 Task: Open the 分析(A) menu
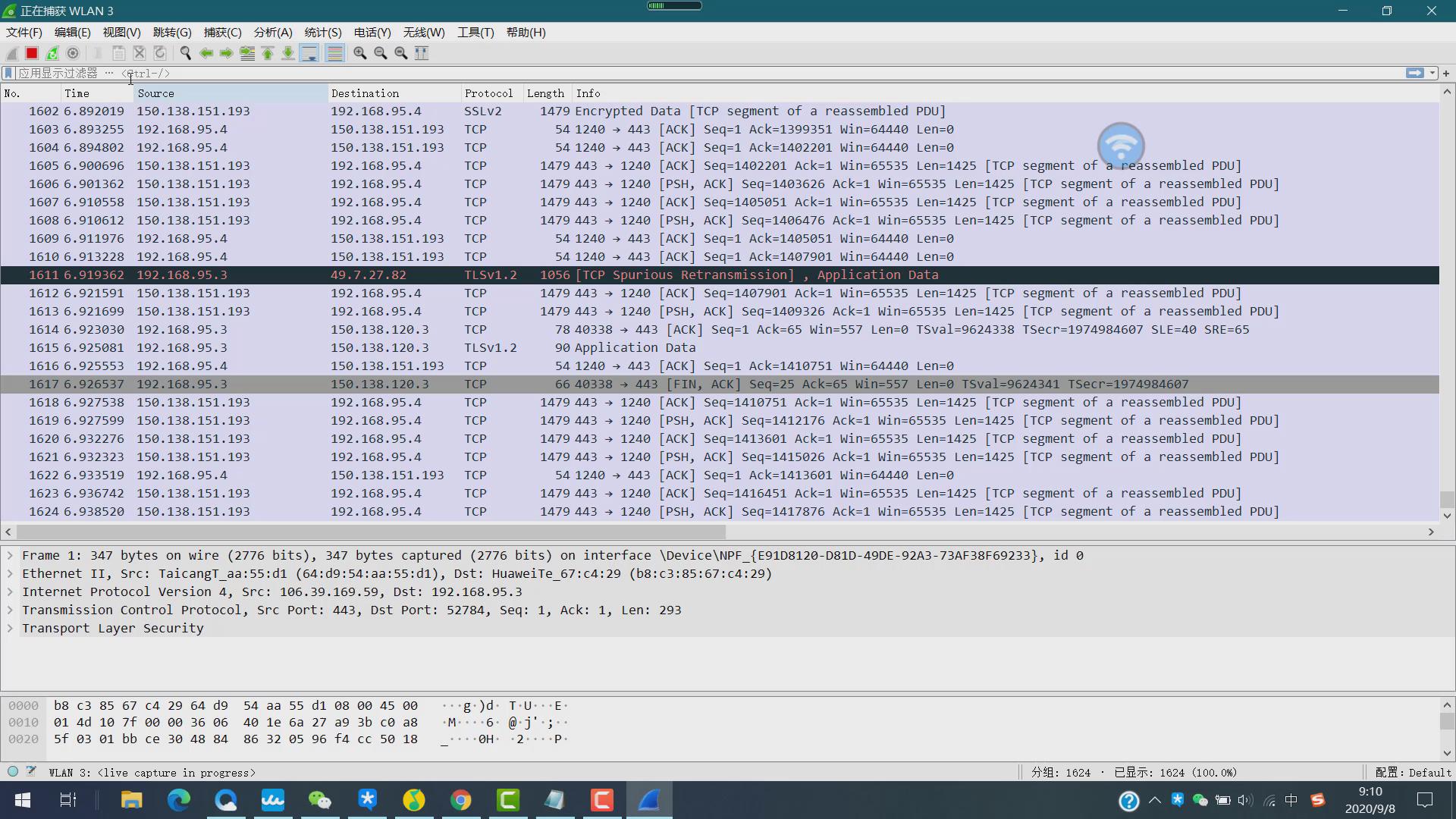click(272, 33)
